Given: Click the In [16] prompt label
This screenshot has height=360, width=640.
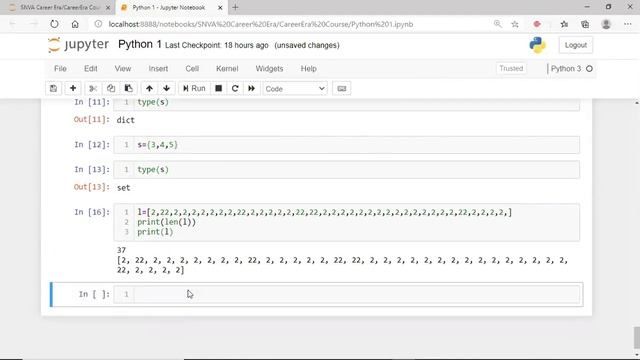Looking at the screenshot, I should [92, 212].
